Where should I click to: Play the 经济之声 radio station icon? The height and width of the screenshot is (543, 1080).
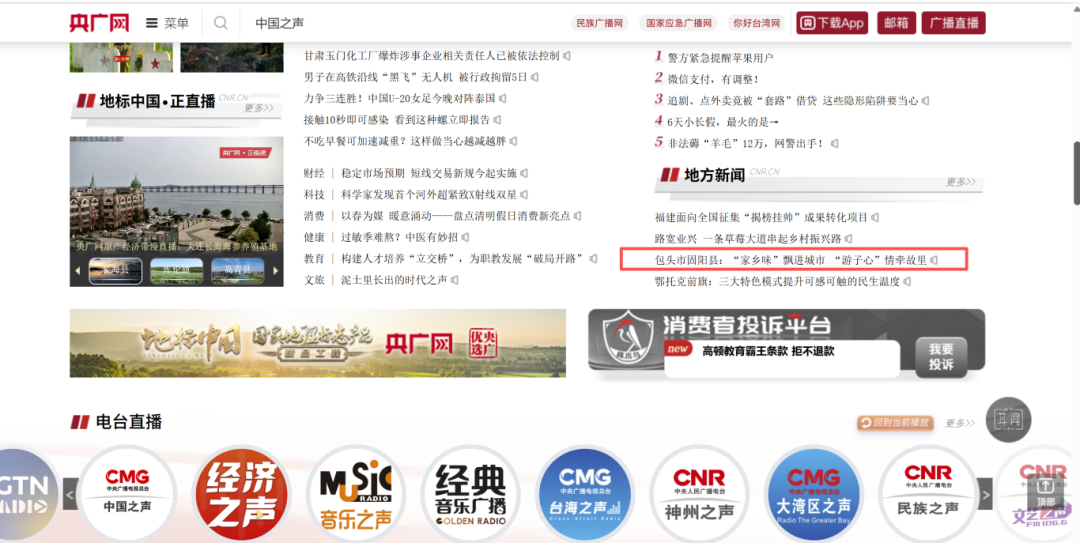pyautogui.click(x=242, y=494)
